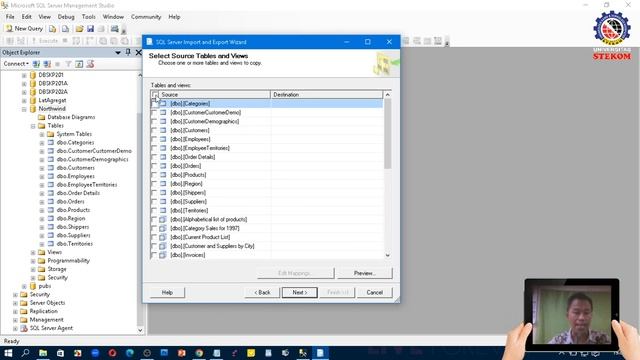Viewport: 640px width, 360px height.
Task: Check the [dbo].[Orders] checkbox
Action: pos(154,166)
